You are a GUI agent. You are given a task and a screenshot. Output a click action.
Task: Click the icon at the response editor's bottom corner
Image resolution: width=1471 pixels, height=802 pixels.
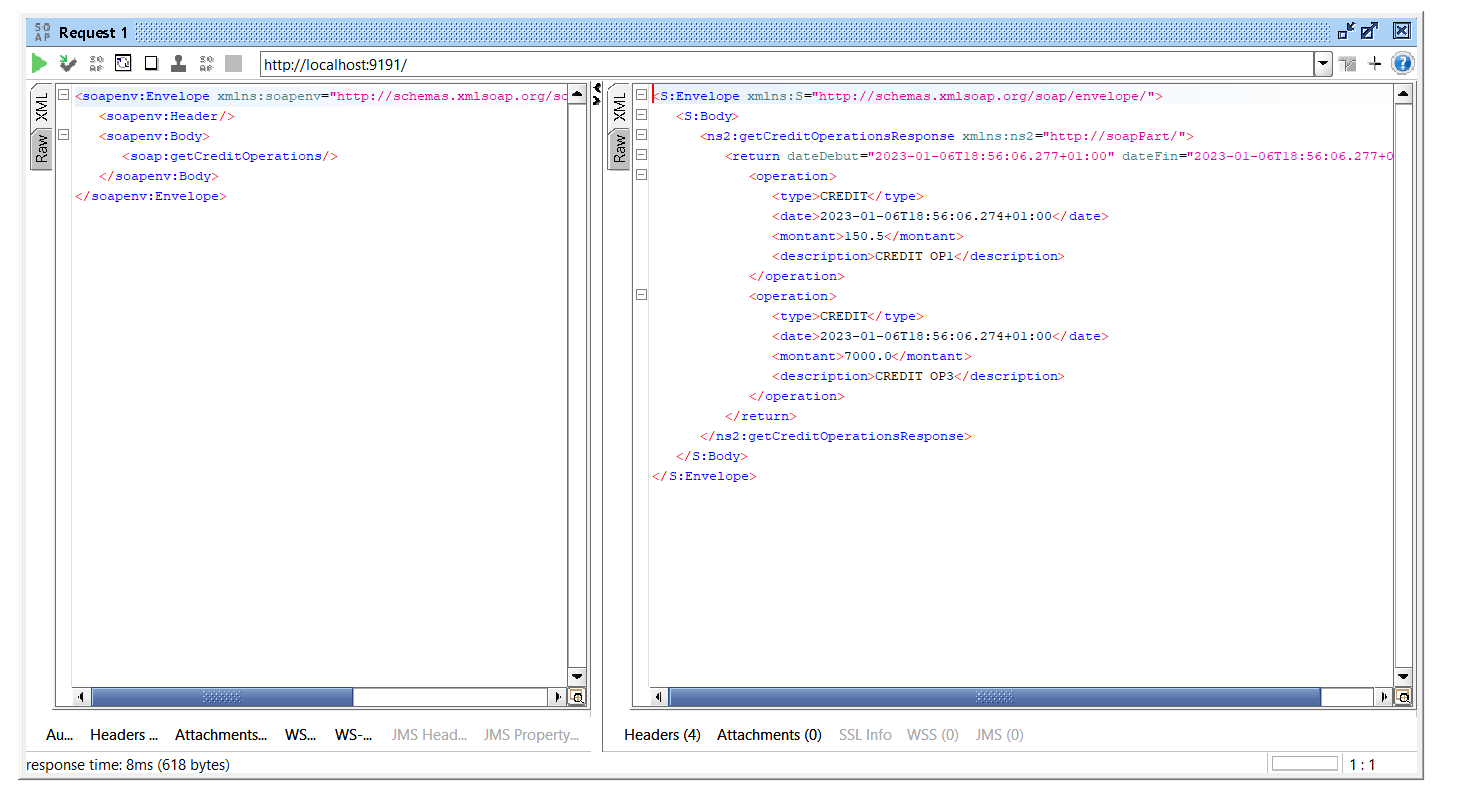[1403, 697]
